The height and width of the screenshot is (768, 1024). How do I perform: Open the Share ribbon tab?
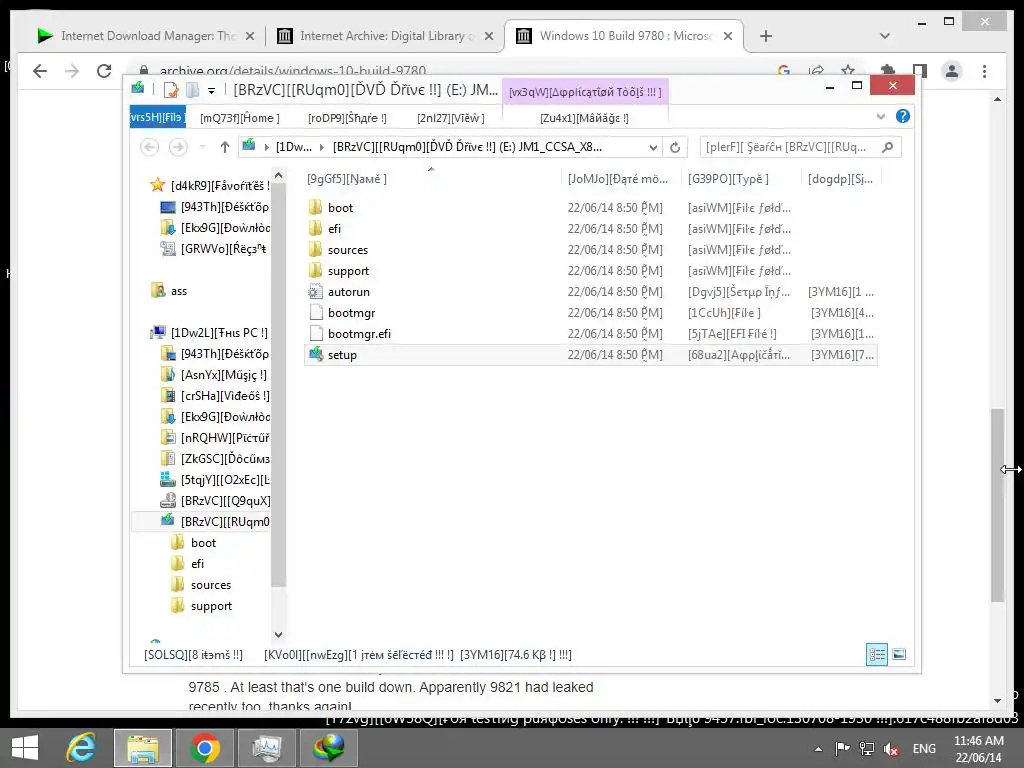pyautogui.click(x=347, y=118)
